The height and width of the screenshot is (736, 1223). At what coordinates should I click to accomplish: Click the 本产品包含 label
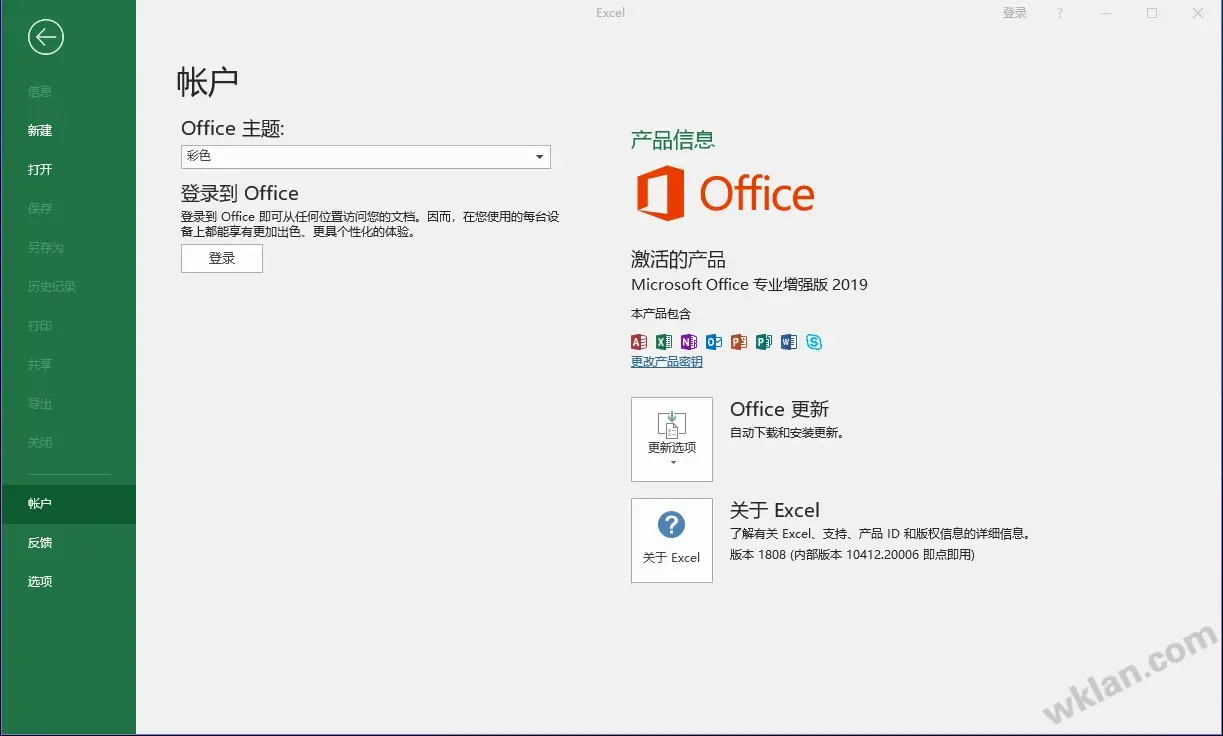click(x=661, y=314)
